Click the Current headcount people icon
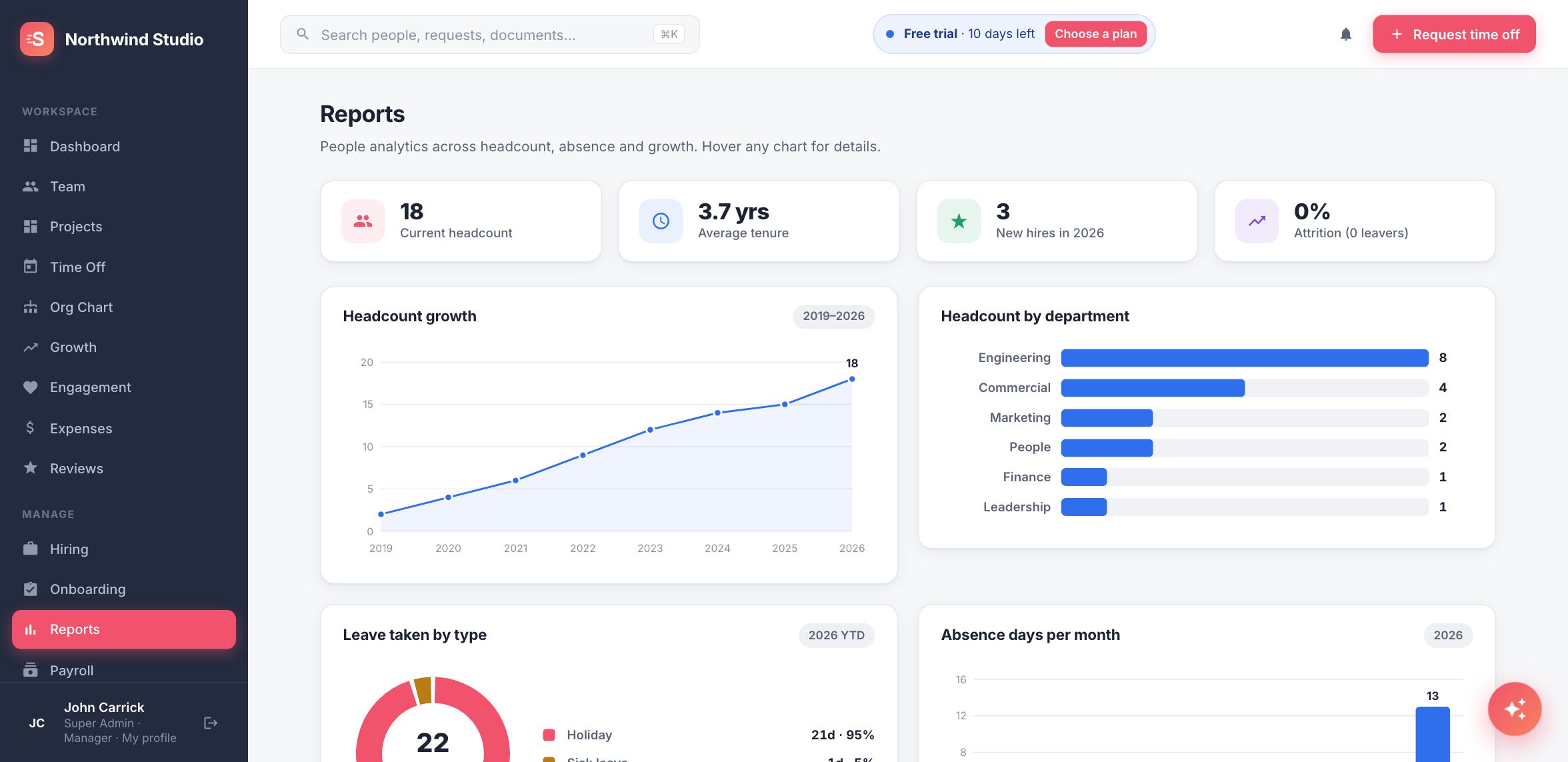The height and width of the screenshot is (762, 1568). pyautogui.click(x=363, y=221)
